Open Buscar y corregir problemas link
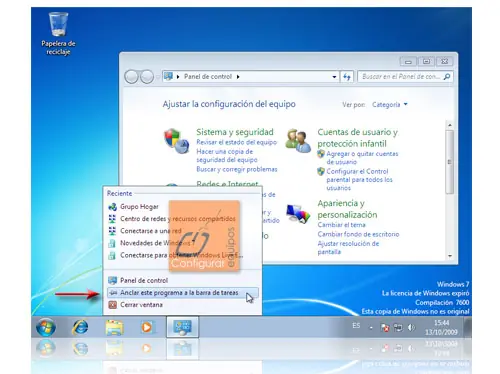500x374 pixels. 237,169
